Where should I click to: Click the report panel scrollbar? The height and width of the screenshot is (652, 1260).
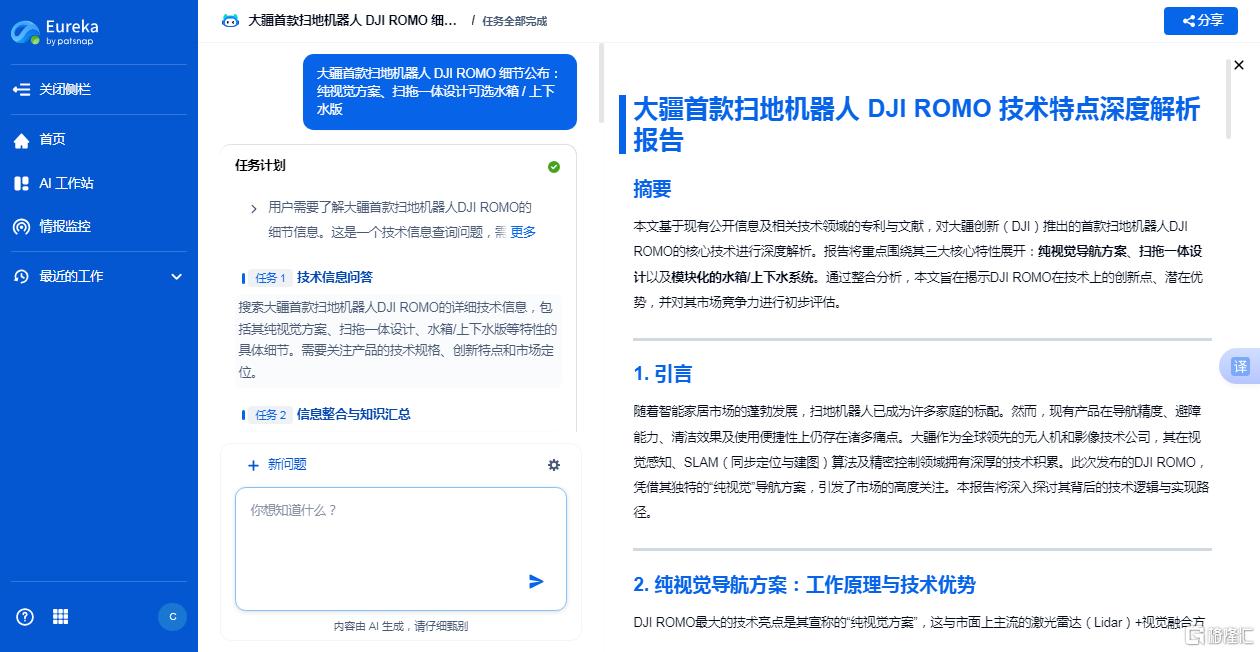point(1228,99)
